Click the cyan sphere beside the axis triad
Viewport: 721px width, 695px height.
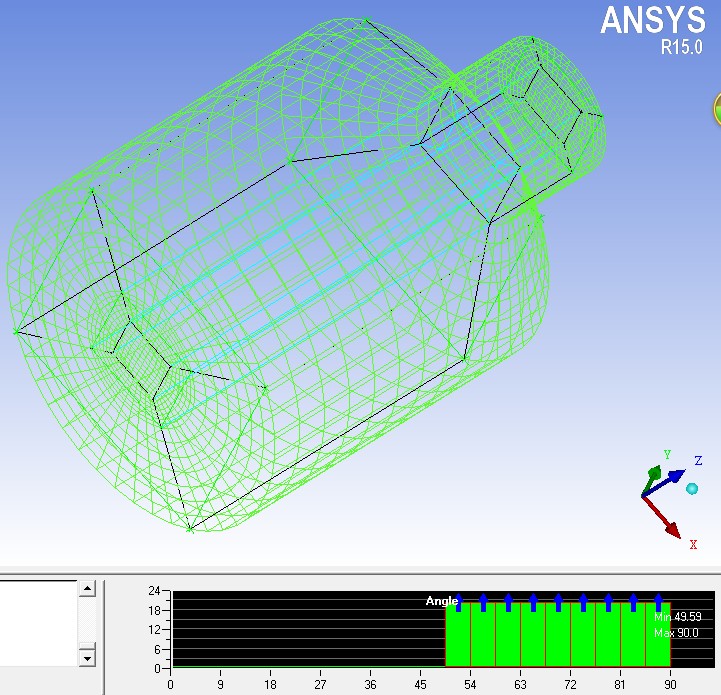point(692,488)
